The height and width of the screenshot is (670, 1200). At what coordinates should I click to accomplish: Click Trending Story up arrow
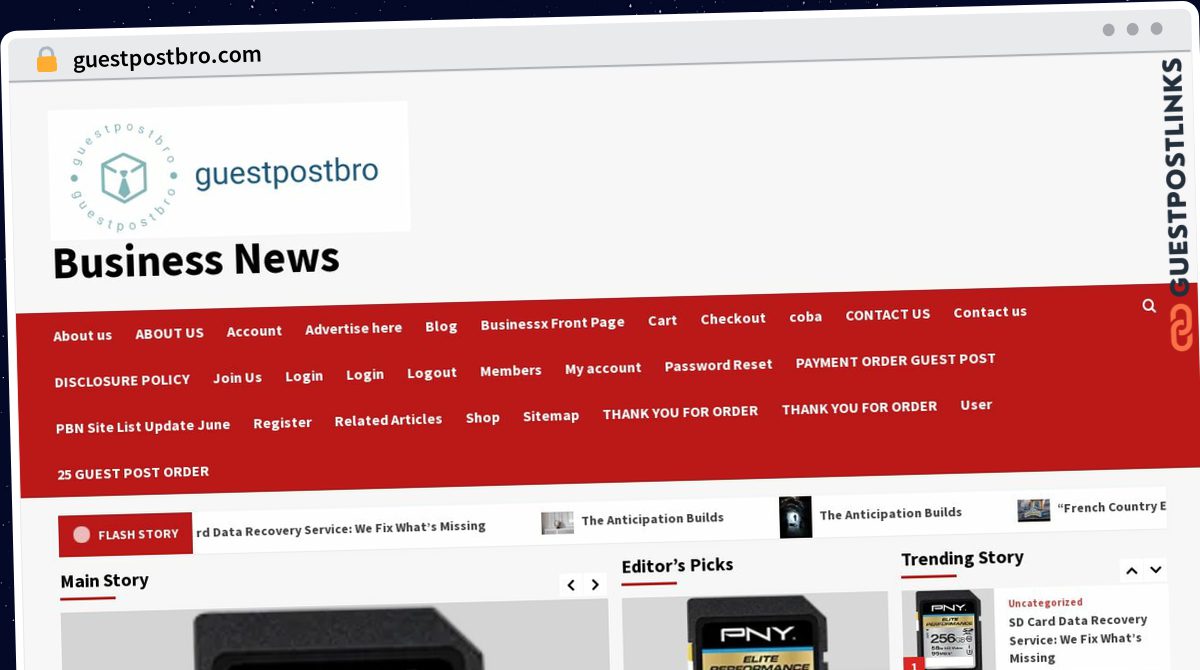1131,571
